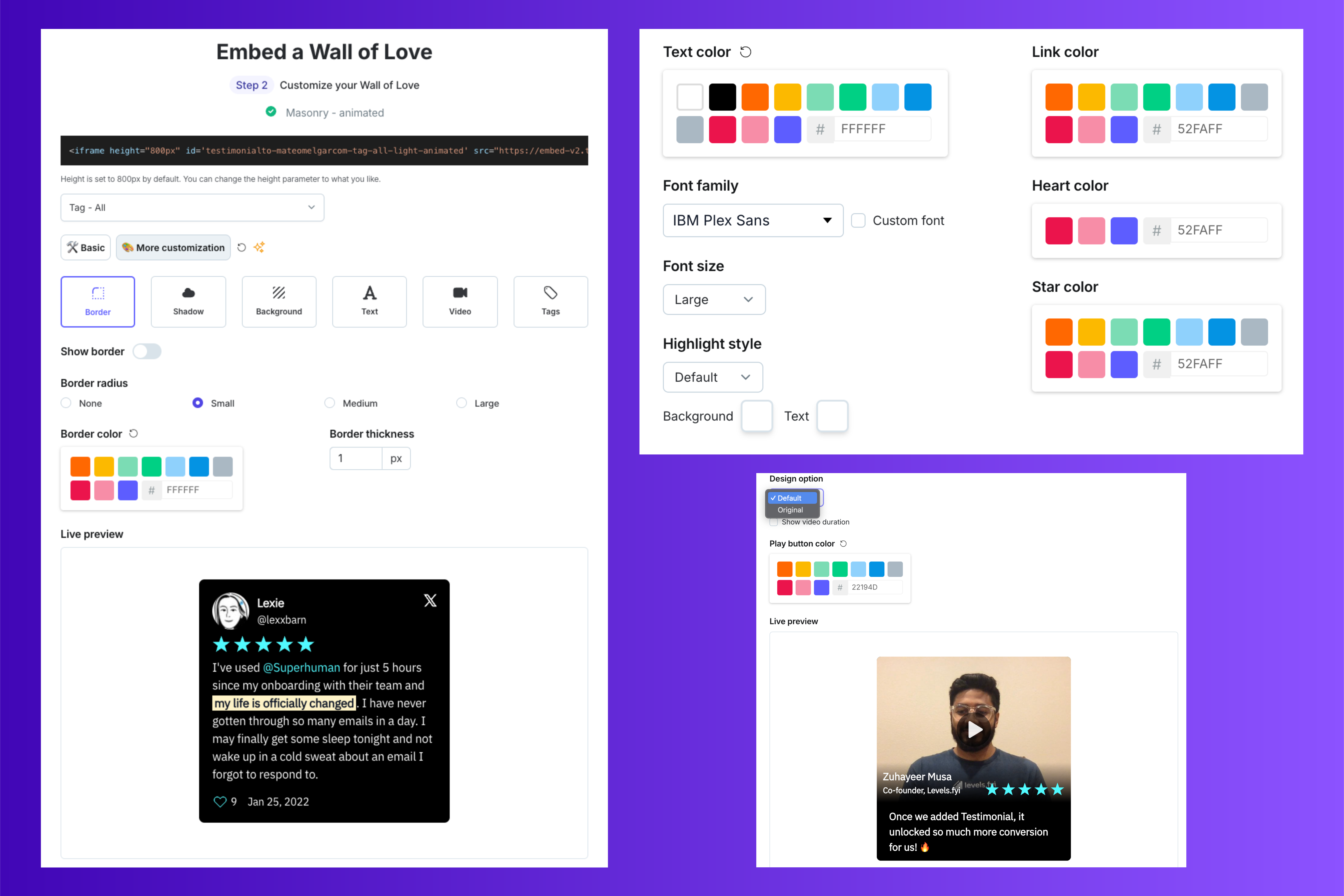Pick the black swatch under Text color

(x=722, y=97)
